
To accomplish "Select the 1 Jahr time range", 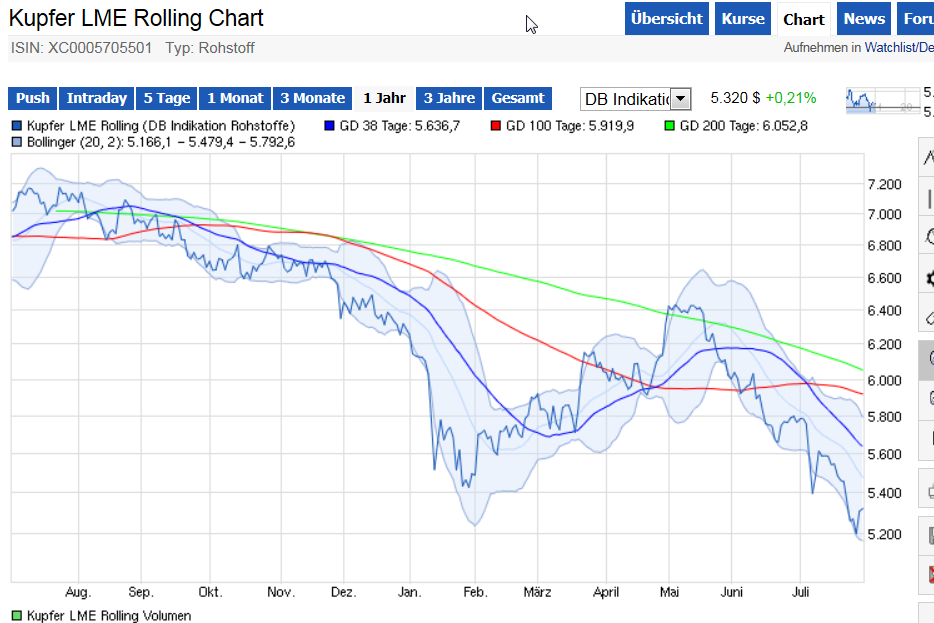I will [x=384, y=98].
